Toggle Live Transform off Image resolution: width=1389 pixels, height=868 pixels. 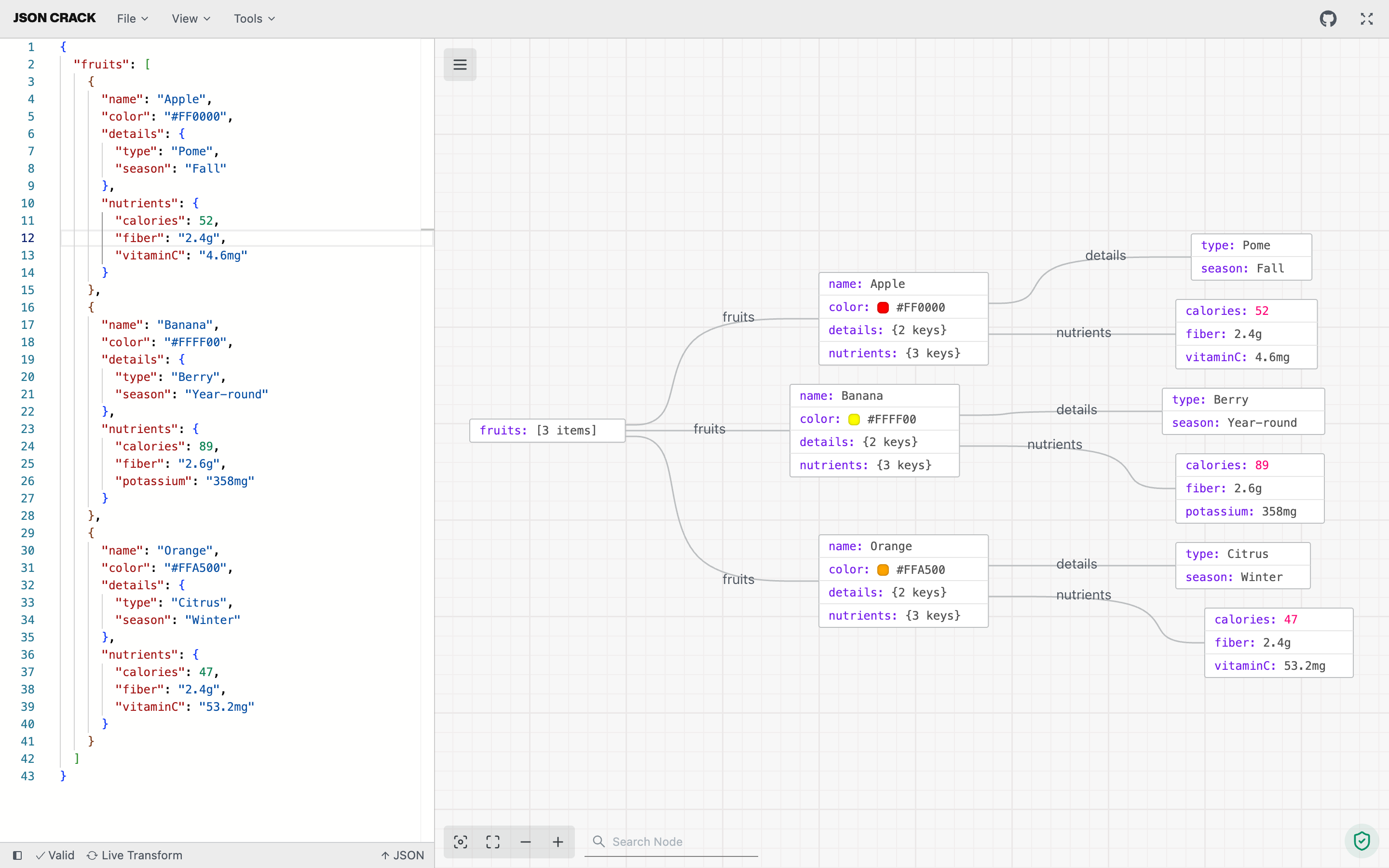[134, 855]
